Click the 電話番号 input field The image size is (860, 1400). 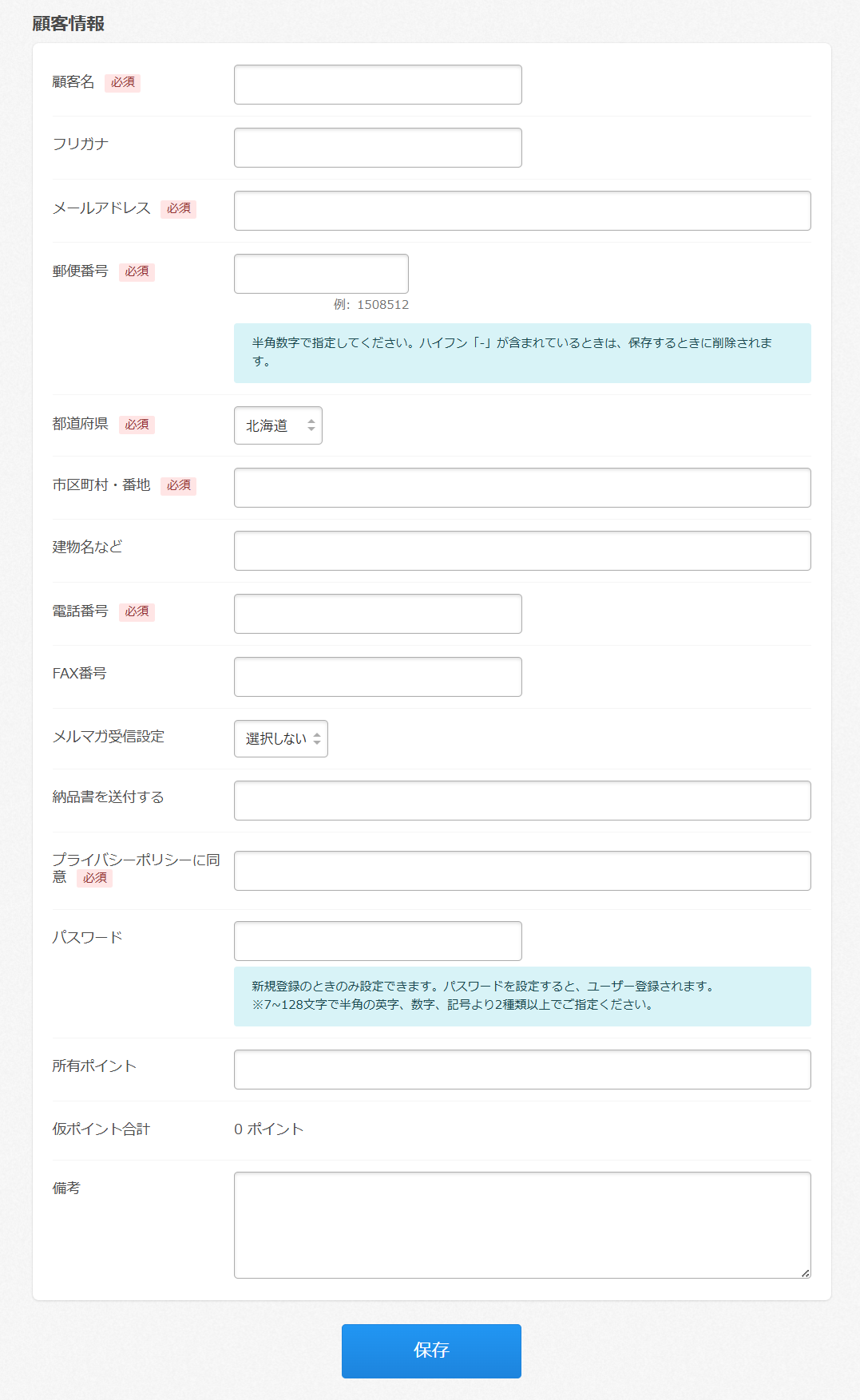pos(378,614)
